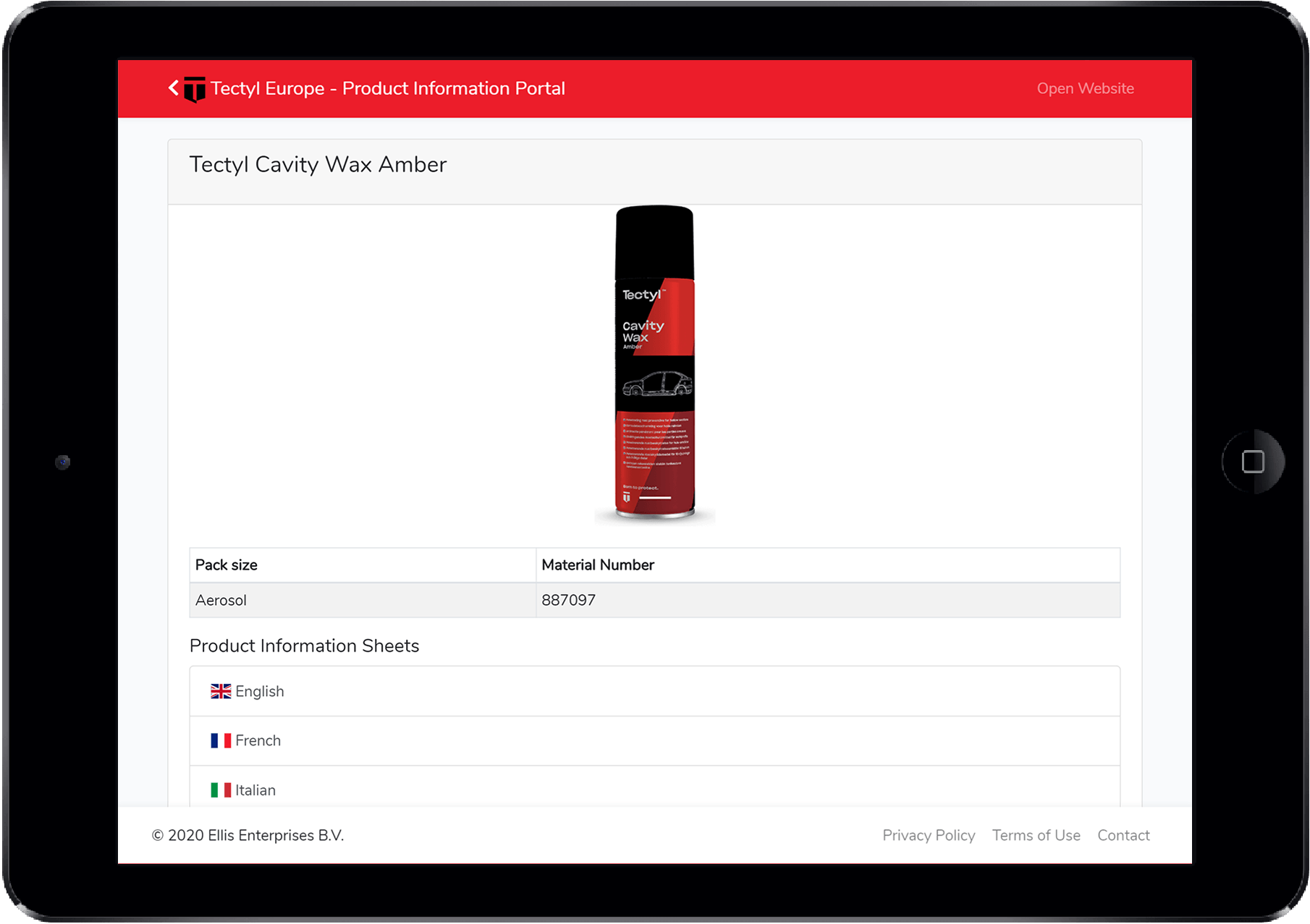The width and height of the screenshot is (1310, 924).
Task: Click the back chevron arrow in header
Action: [174, 88]
